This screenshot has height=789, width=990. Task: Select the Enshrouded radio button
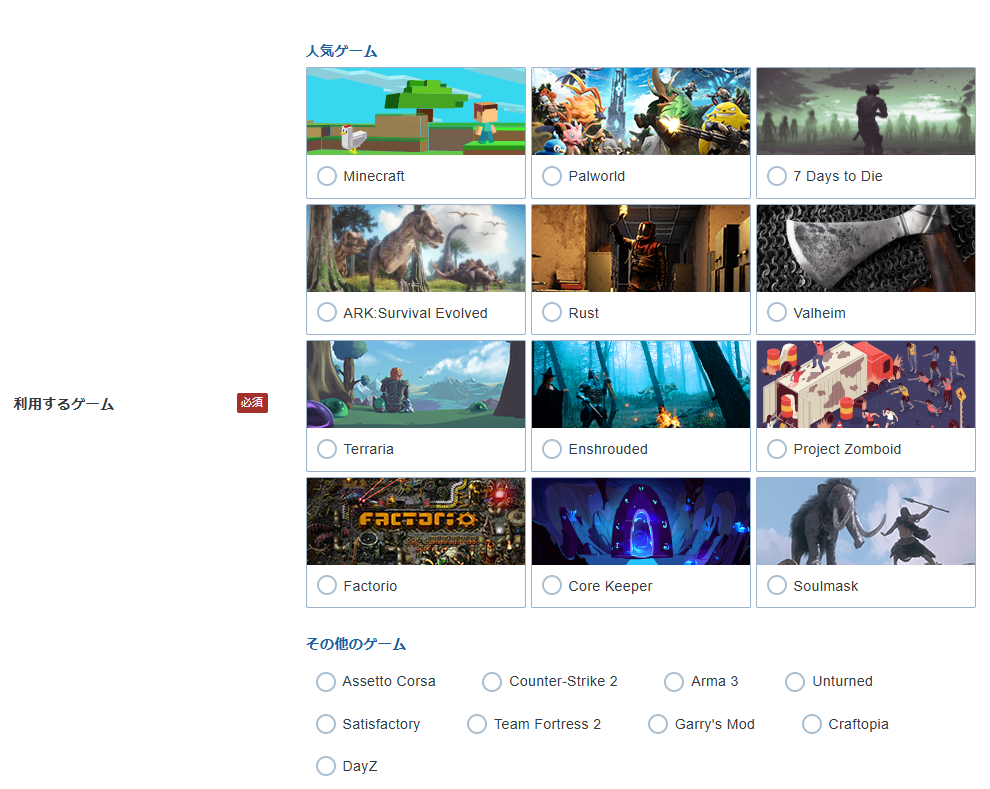pyautogui.click(x=552, y=449)
